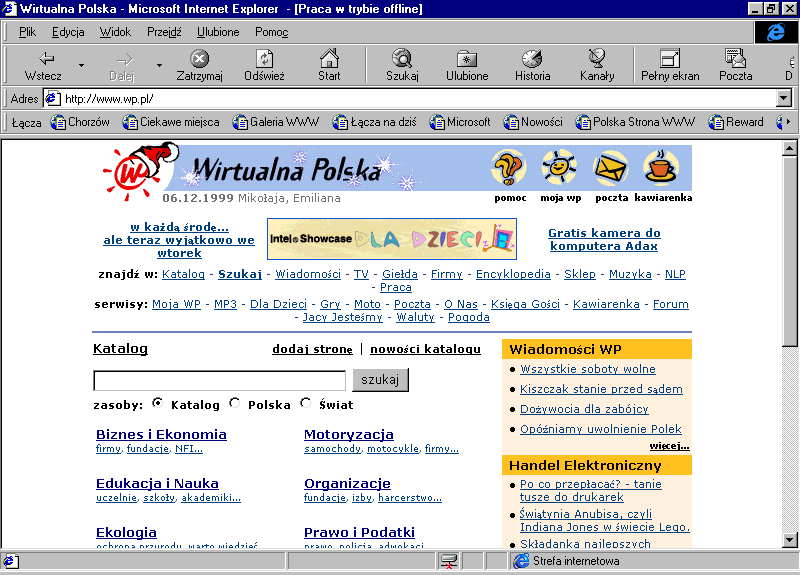Open the Wstecz back-history dropdown arrow

82,66
